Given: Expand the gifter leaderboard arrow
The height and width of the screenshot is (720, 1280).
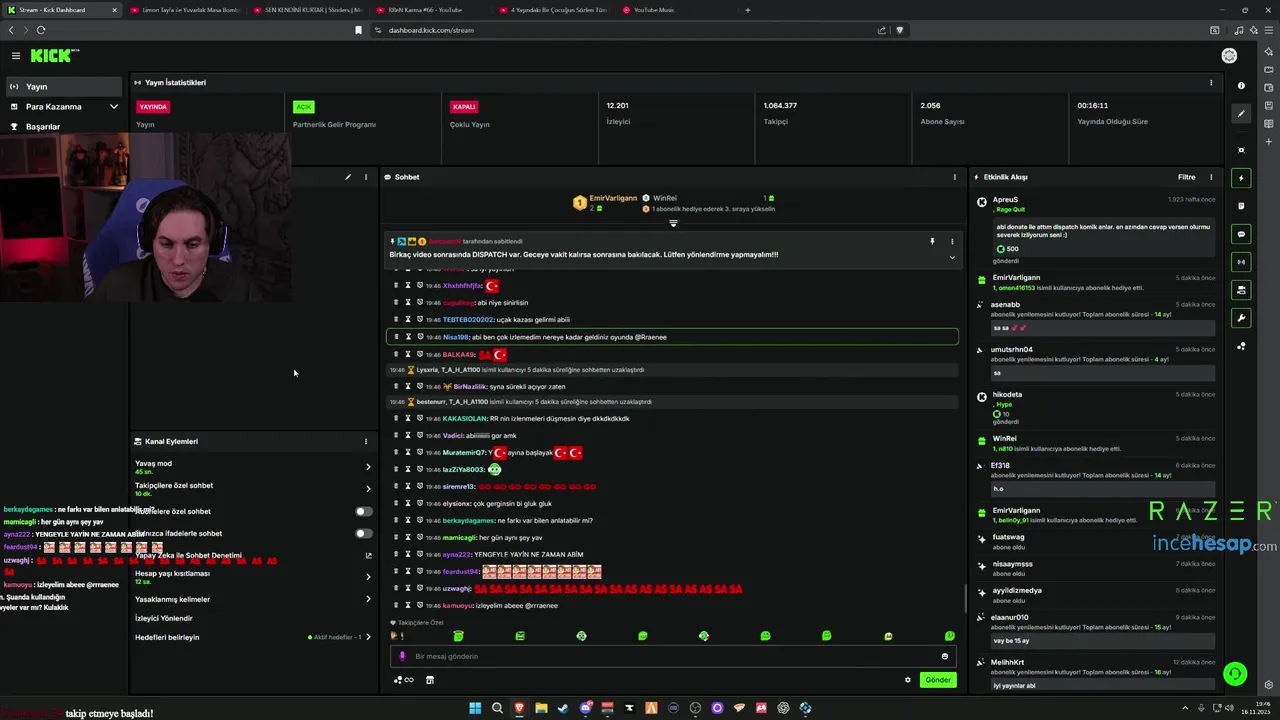Looking at the screenshot, I should [x=673, y=223].
